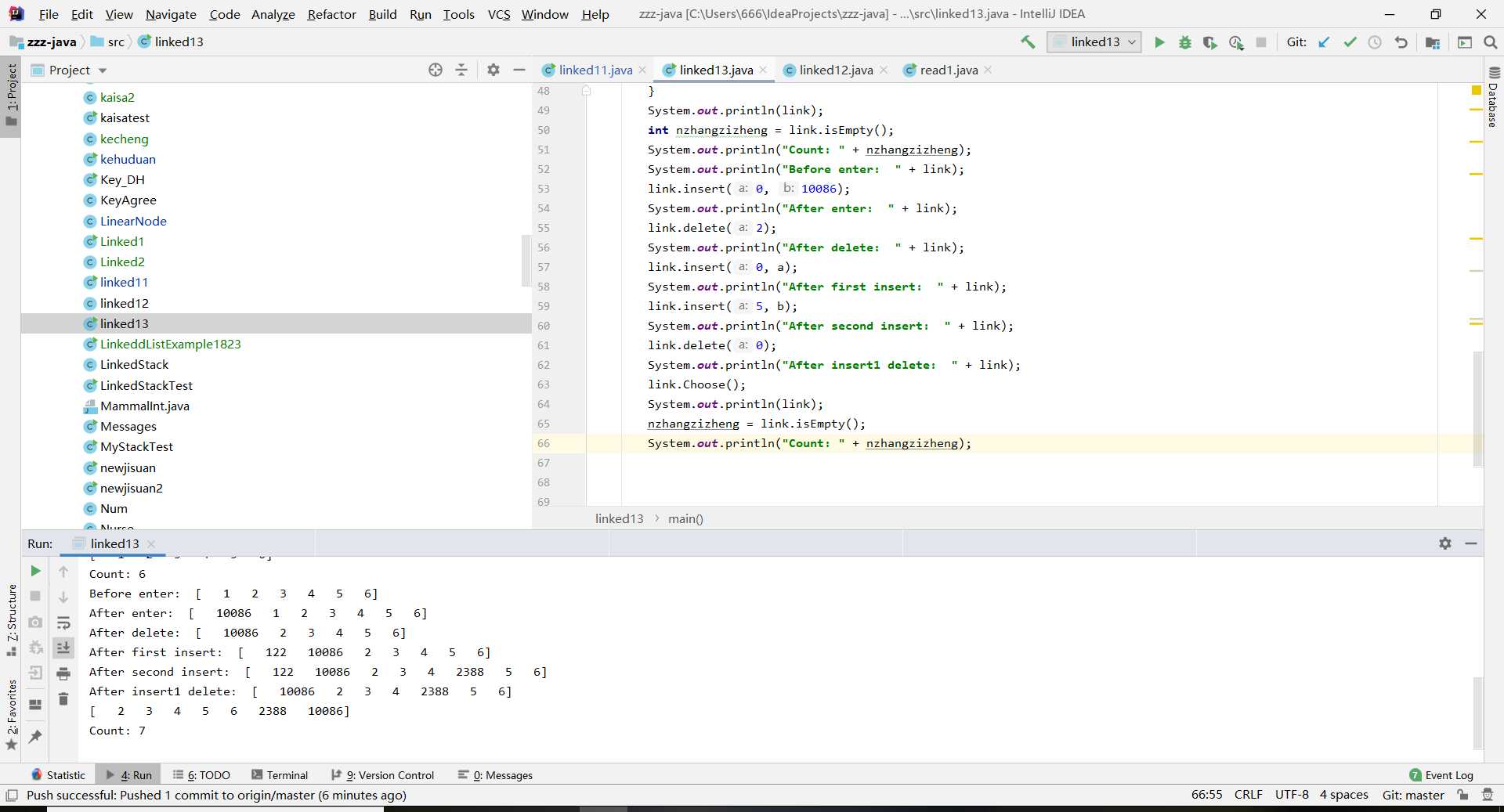Open Database side tool window
This screenshot has width=1504, height=812.
click(1493, 97)
